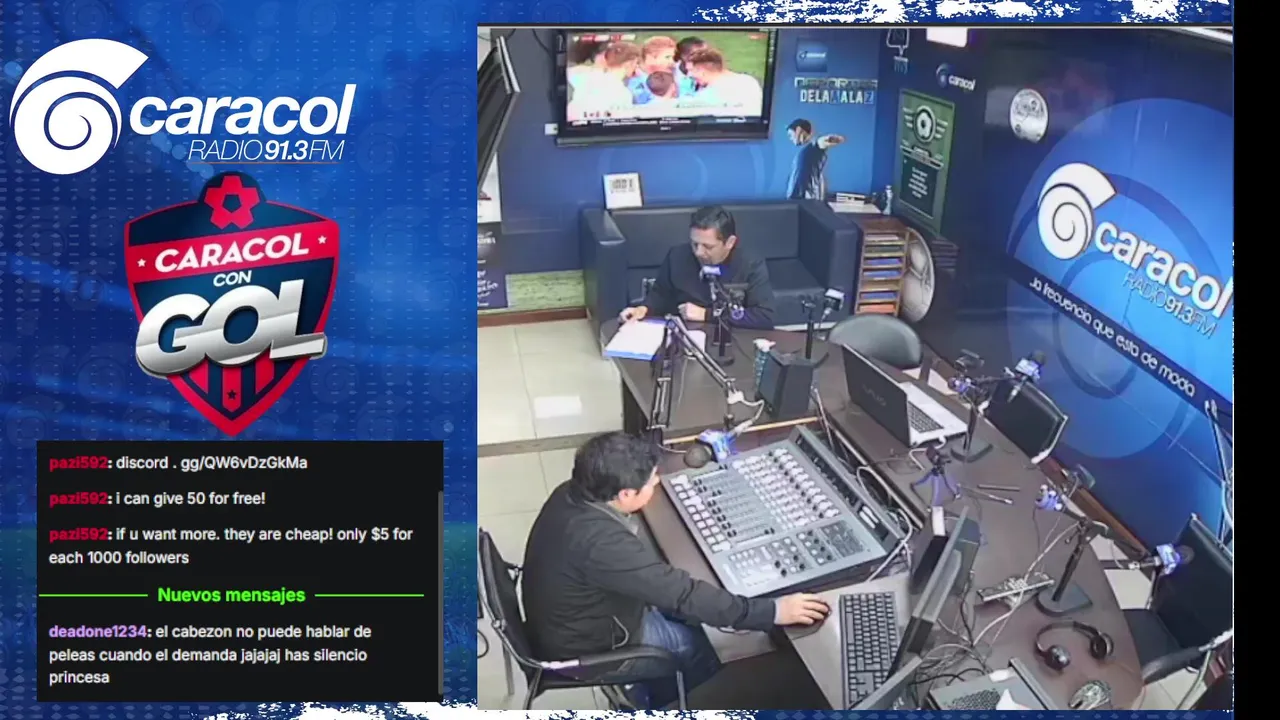Click the chat message about $5 per 1000 followers
1280x720 pixels.
point(231,546)
